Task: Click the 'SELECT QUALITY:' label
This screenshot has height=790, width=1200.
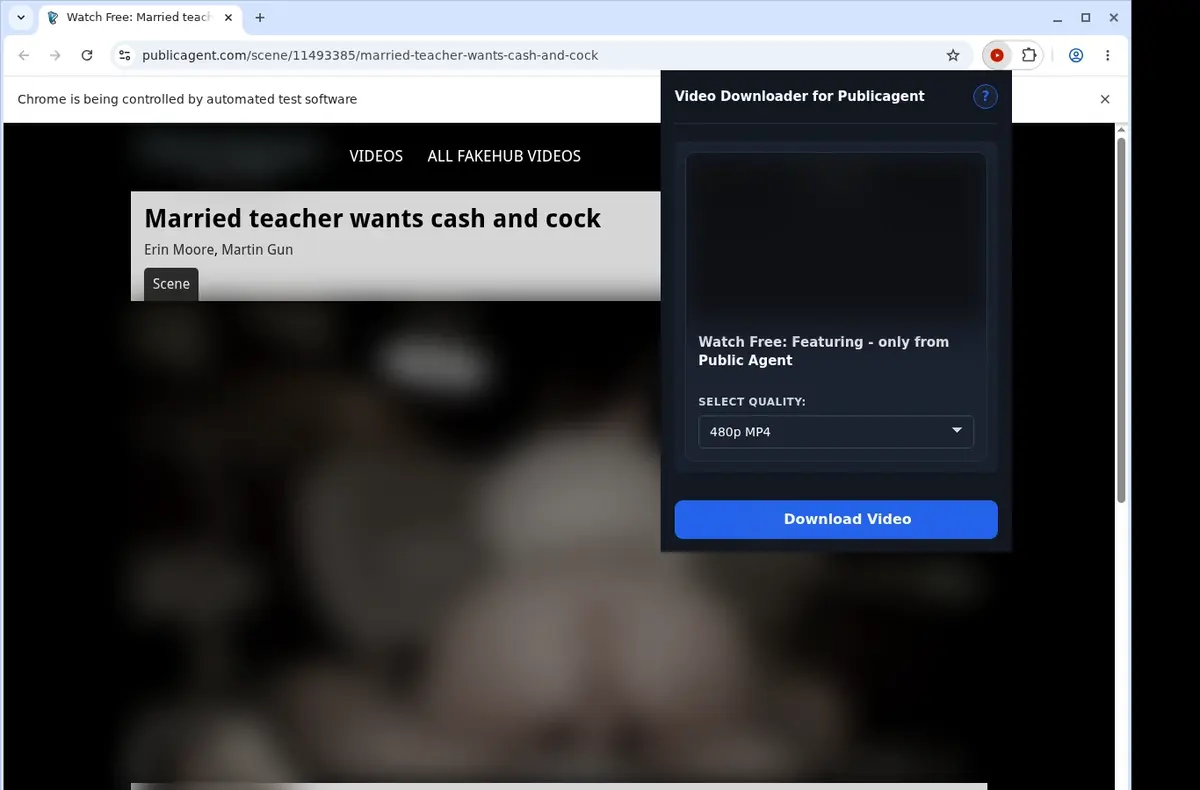Action: tap(752, 402)
